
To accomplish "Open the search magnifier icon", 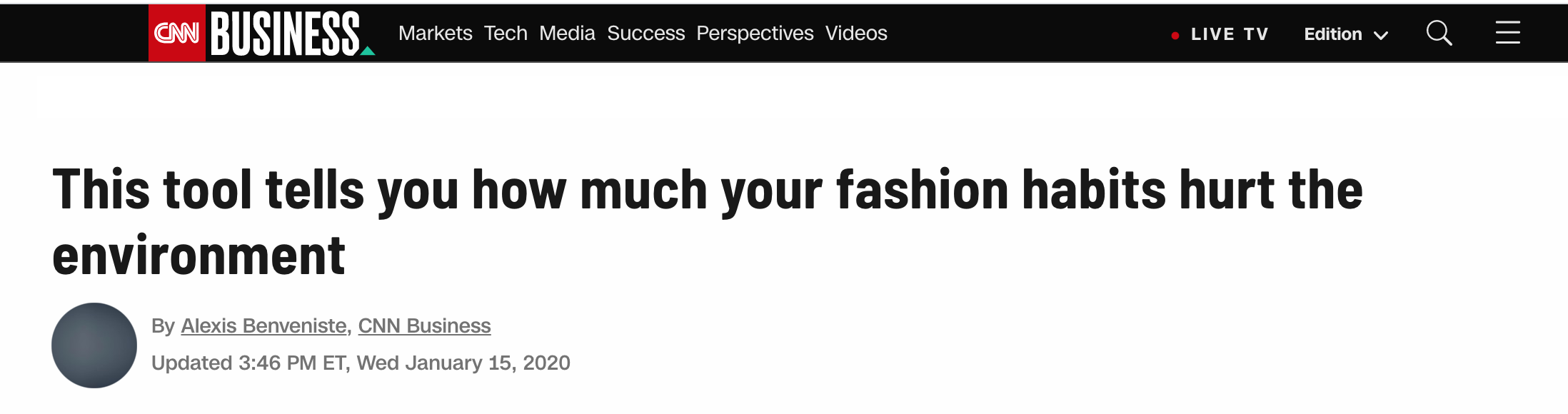I will click(1439, 33).
